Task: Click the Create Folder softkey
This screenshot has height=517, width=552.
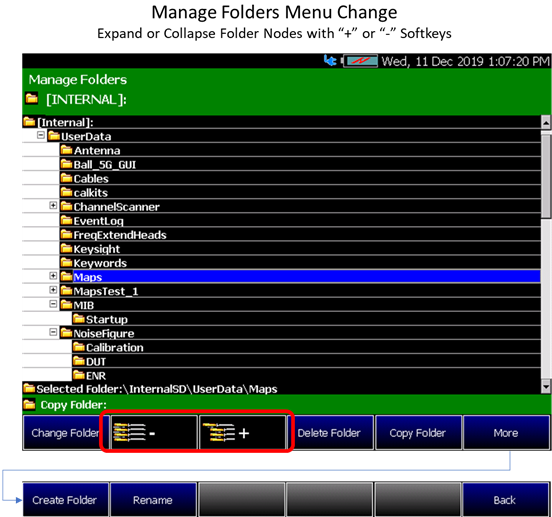Action: click(65, 500)
